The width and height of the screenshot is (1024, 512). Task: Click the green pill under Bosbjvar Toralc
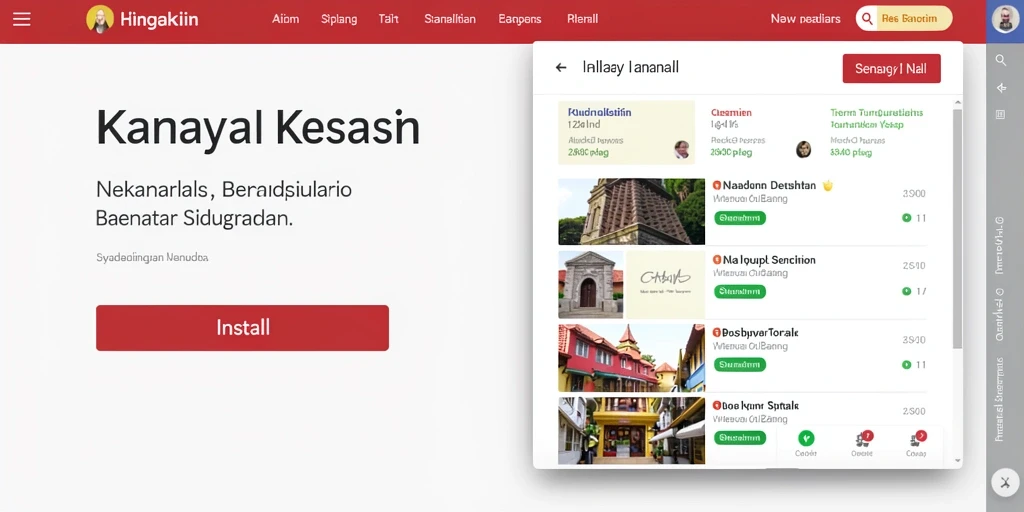point(740,364)
